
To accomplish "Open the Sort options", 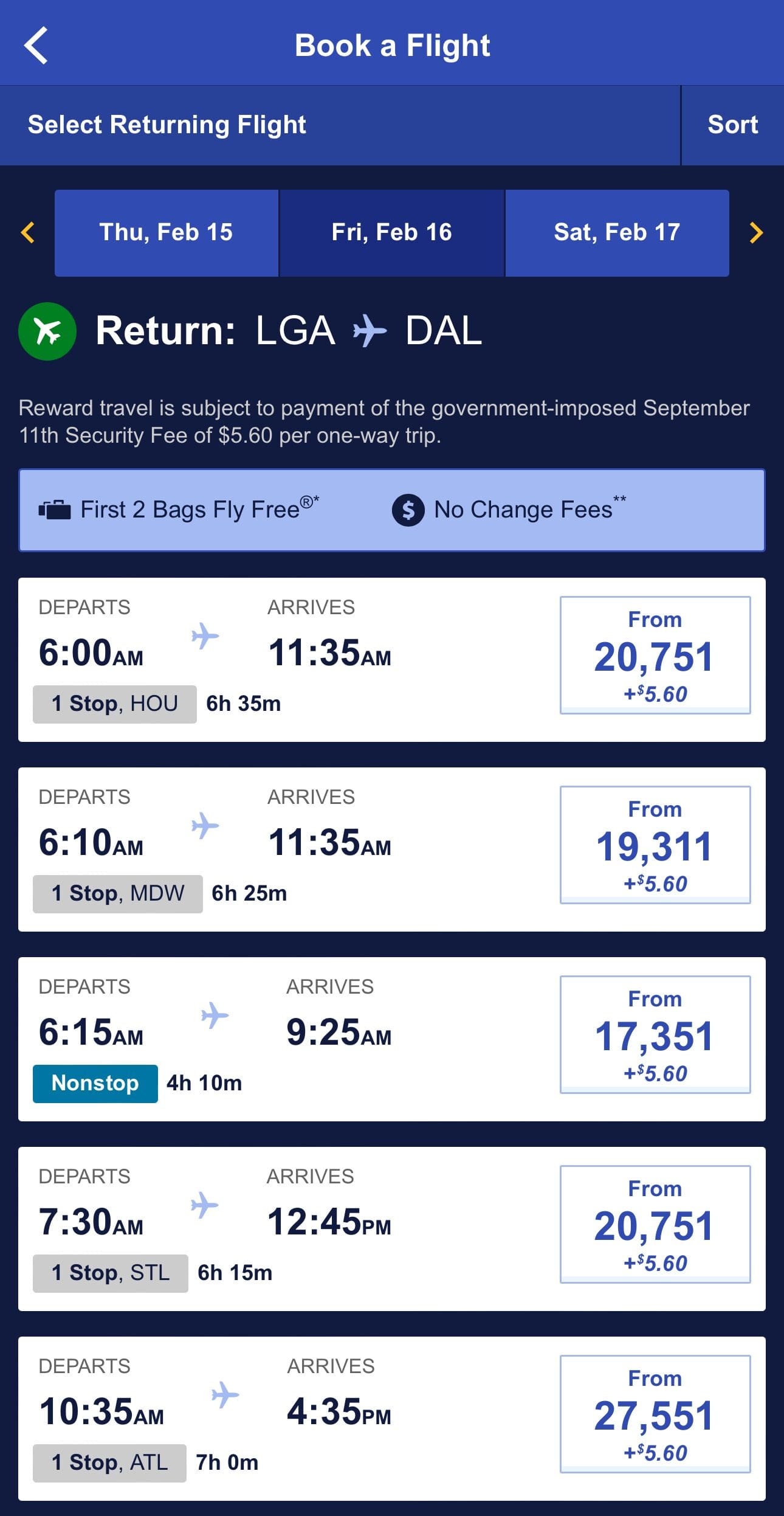I will [732, 124].
